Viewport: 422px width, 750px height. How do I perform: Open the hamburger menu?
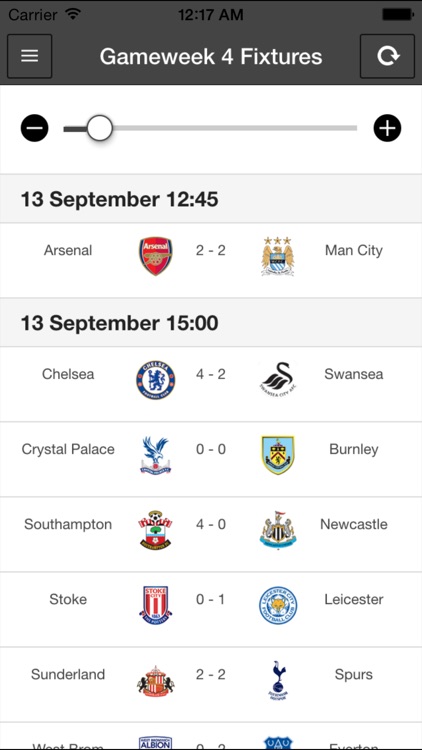(x=30, y=56)
